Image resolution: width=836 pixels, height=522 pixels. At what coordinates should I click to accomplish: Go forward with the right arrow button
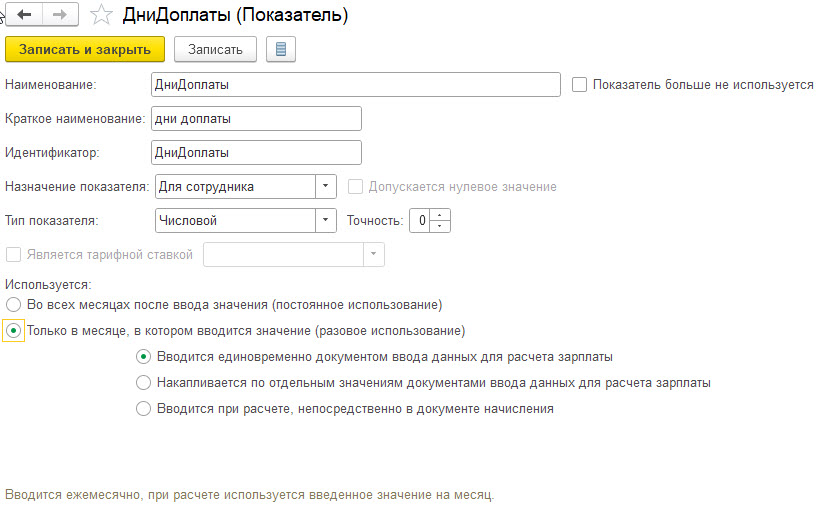tap(60, 14)
